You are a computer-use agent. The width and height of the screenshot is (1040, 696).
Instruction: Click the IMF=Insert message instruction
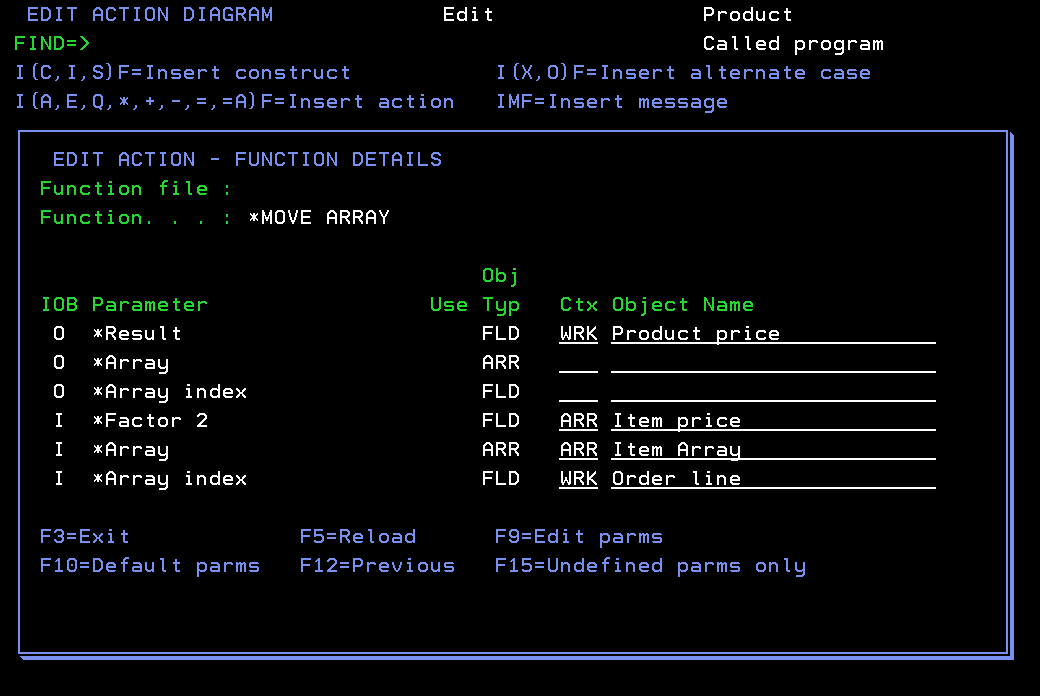pyautogui.click(x=612, y=101)
